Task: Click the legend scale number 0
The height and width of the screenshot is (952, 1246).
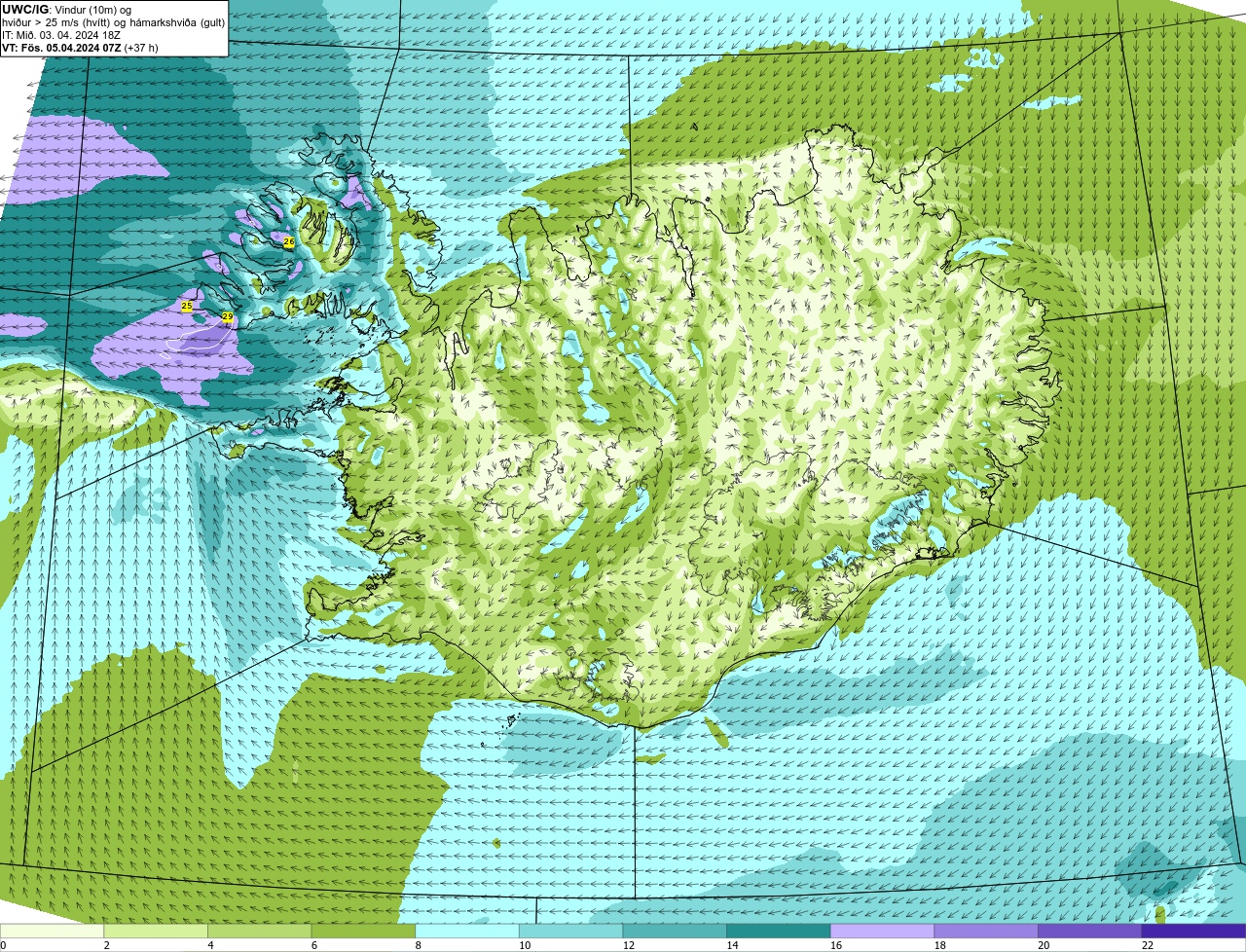Action: tap(3, 945)
